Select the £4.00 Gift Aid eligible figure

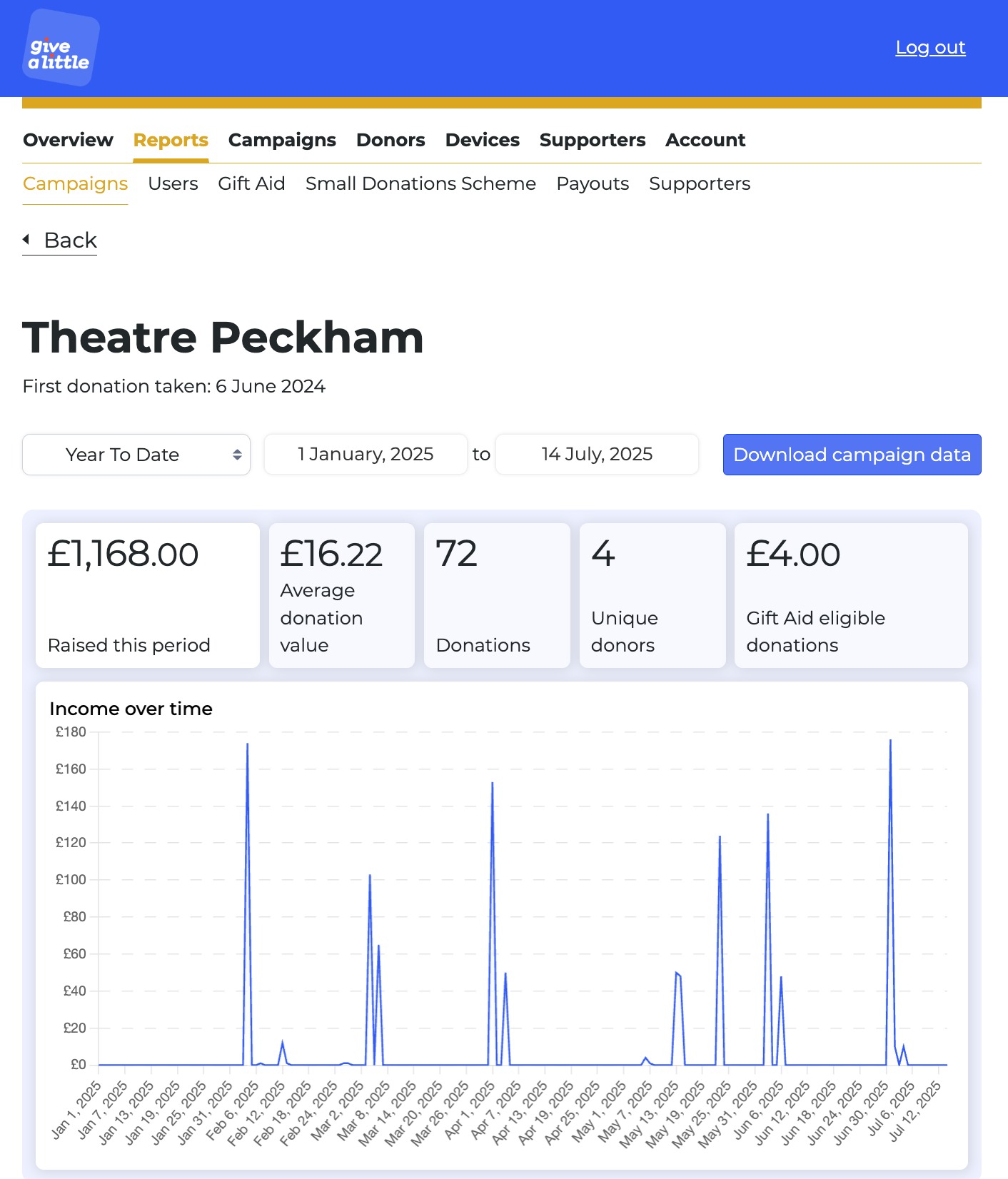(x=851, y=596)
